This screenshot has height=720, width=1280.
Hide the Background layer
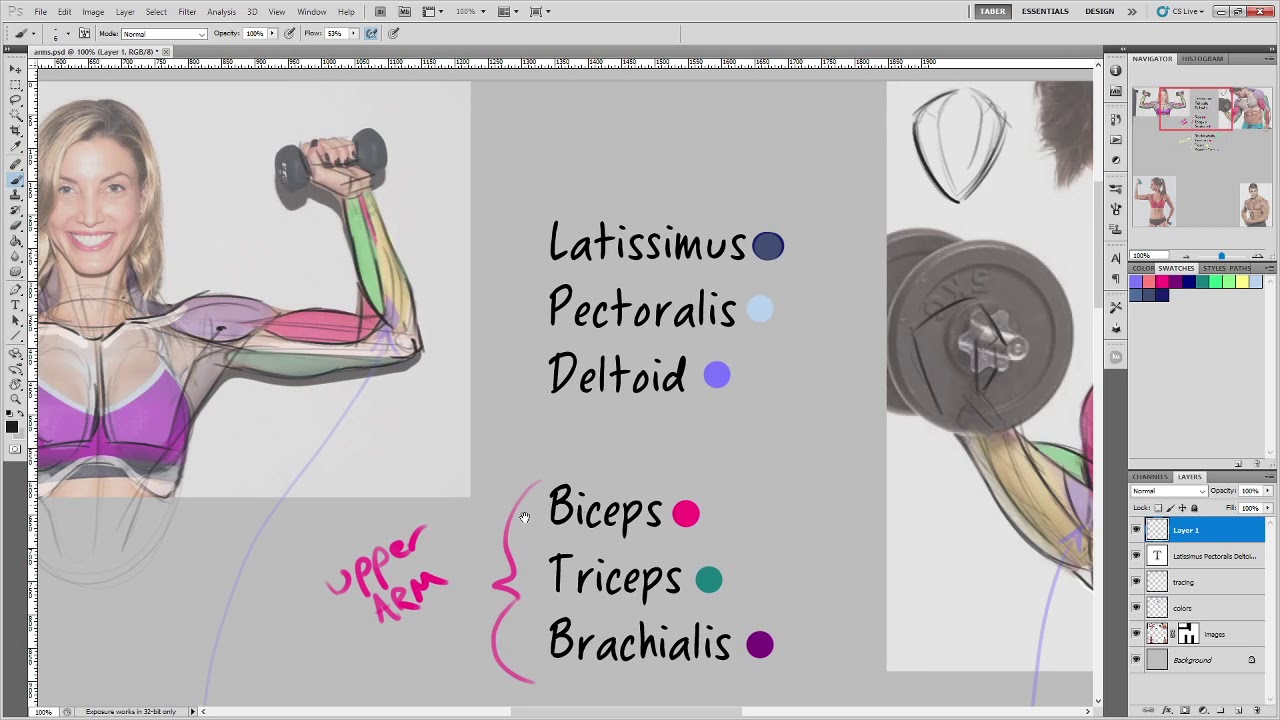coord(1136,660)
